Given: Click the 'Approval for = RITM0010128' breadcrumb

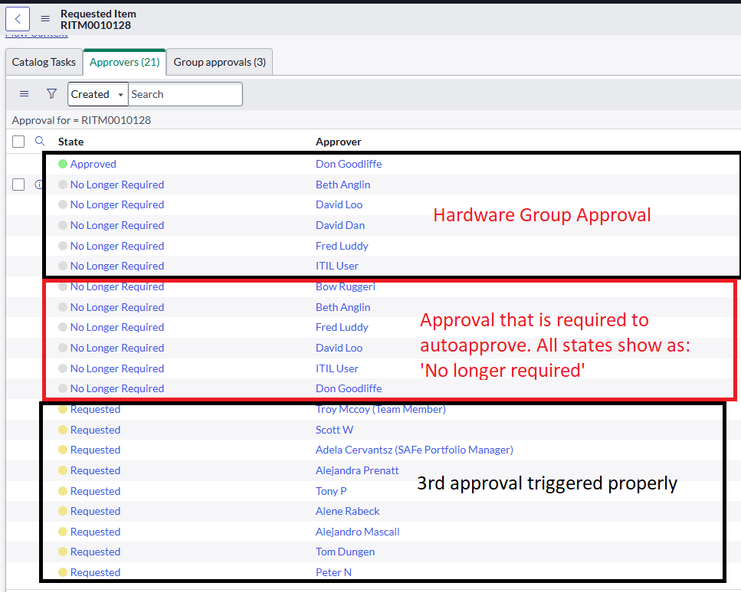Looking at the screenshot, I should click(81, 120).
